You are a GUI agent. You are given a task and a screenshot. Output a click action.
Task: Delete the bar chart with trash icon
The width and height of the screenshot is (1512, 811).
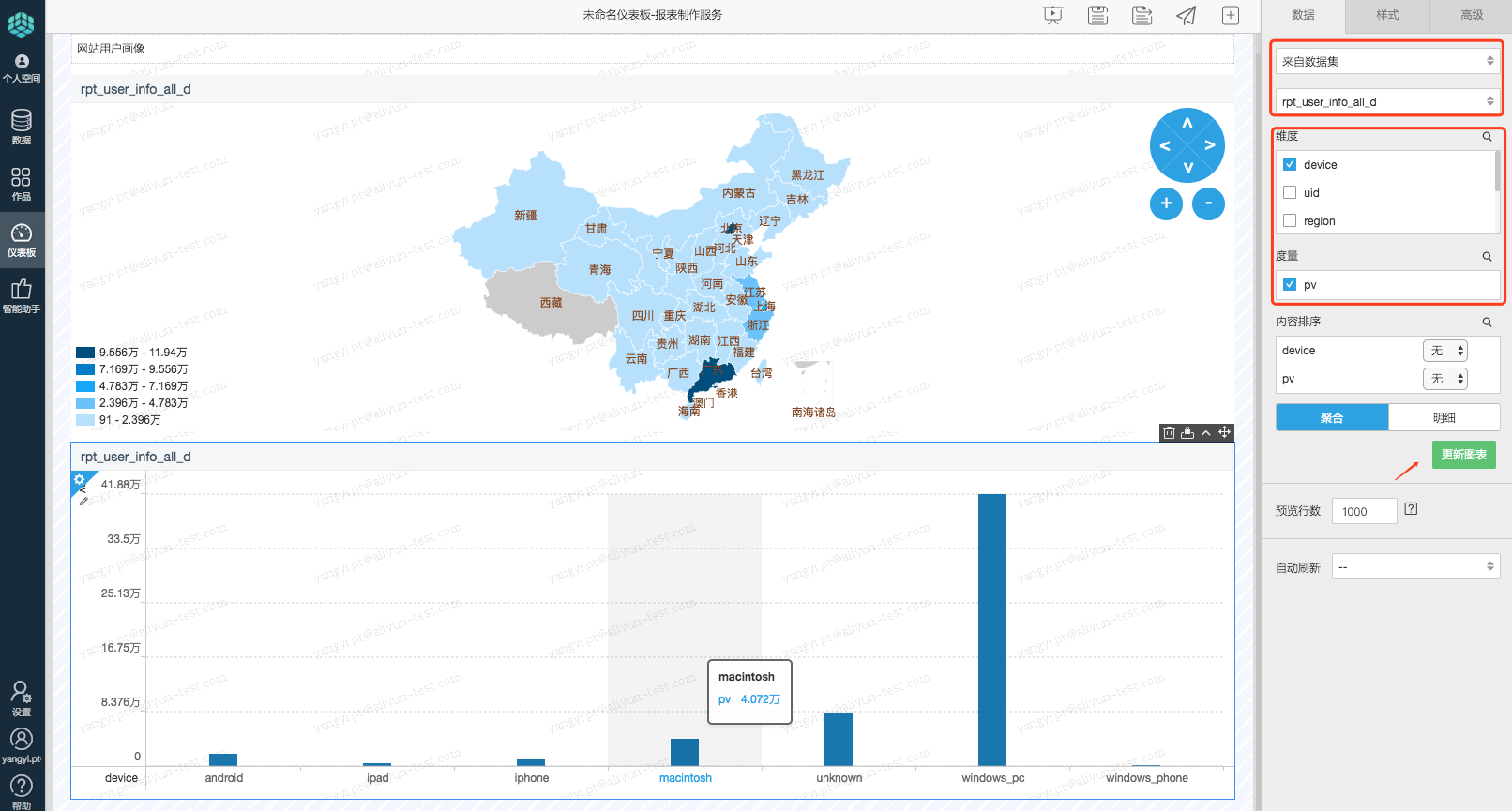[x=1169, y=432]
